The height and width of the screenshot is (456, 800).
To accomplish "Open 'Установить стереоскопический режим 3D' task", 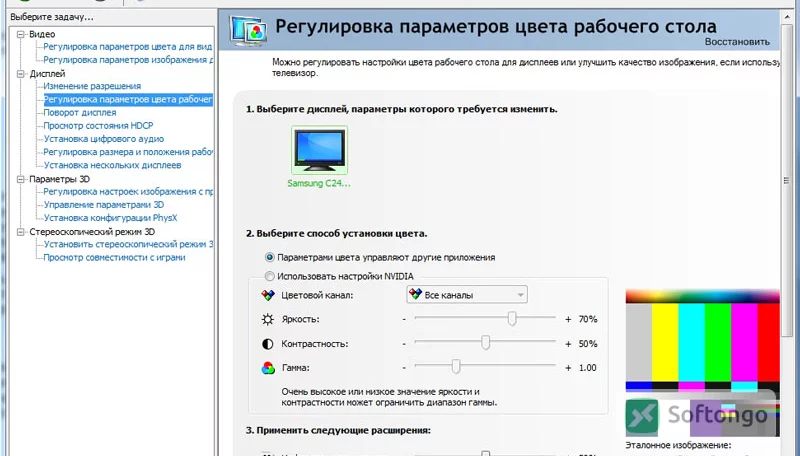I will pos(128,244).
